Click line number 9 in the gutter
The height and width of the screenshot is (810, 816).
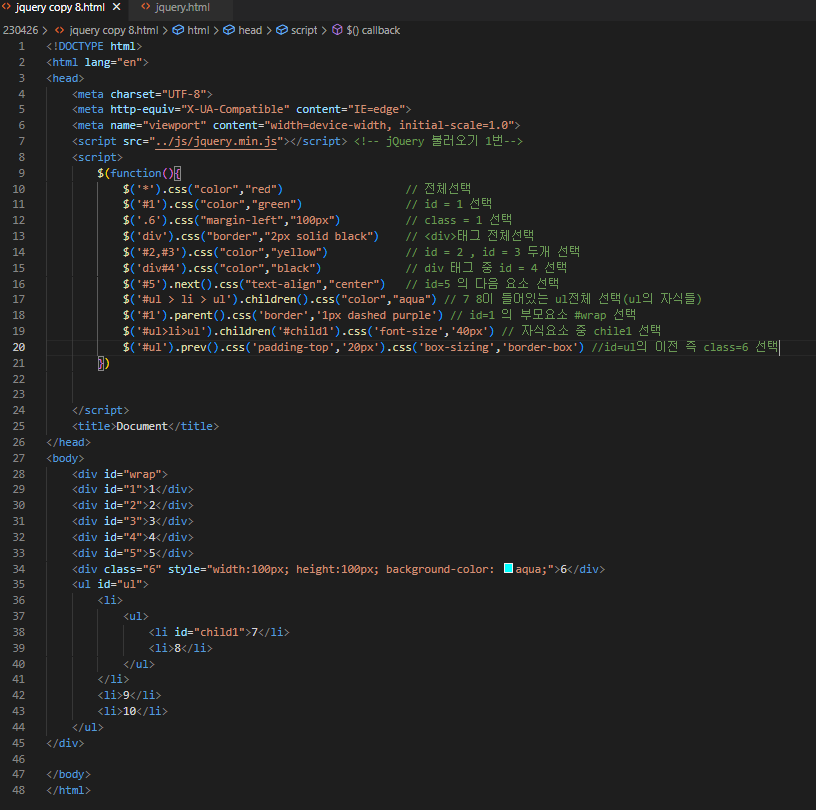coord(22,173)
